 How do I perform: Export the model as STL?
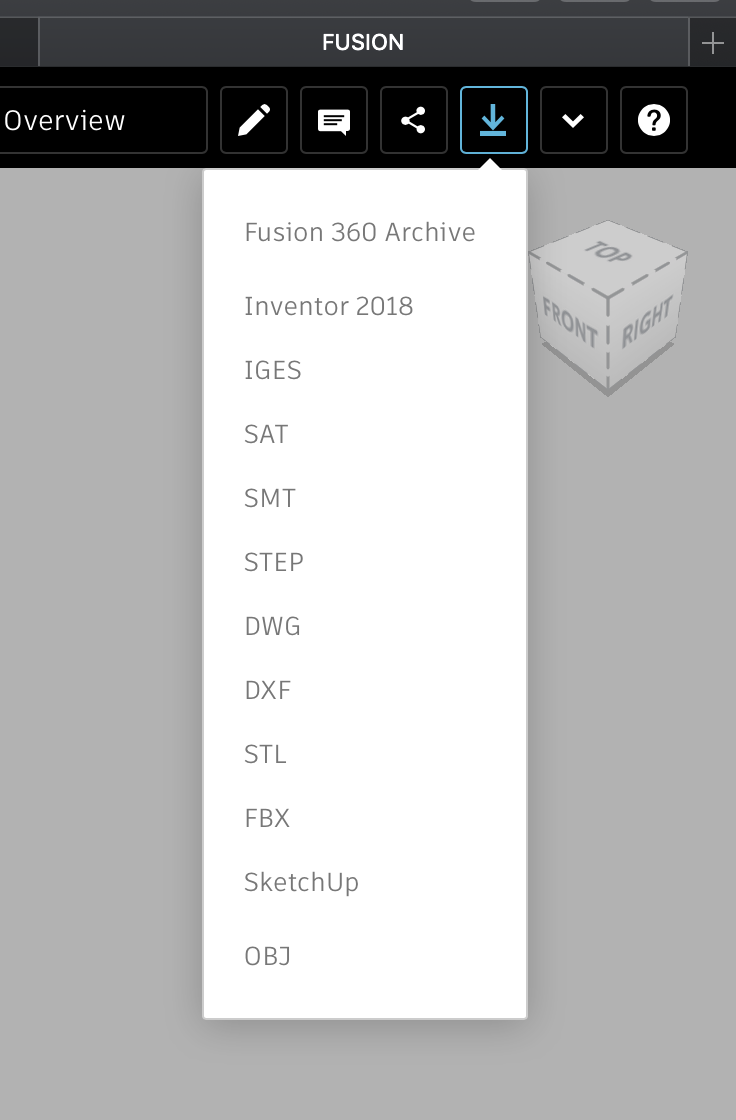(264, 753)
